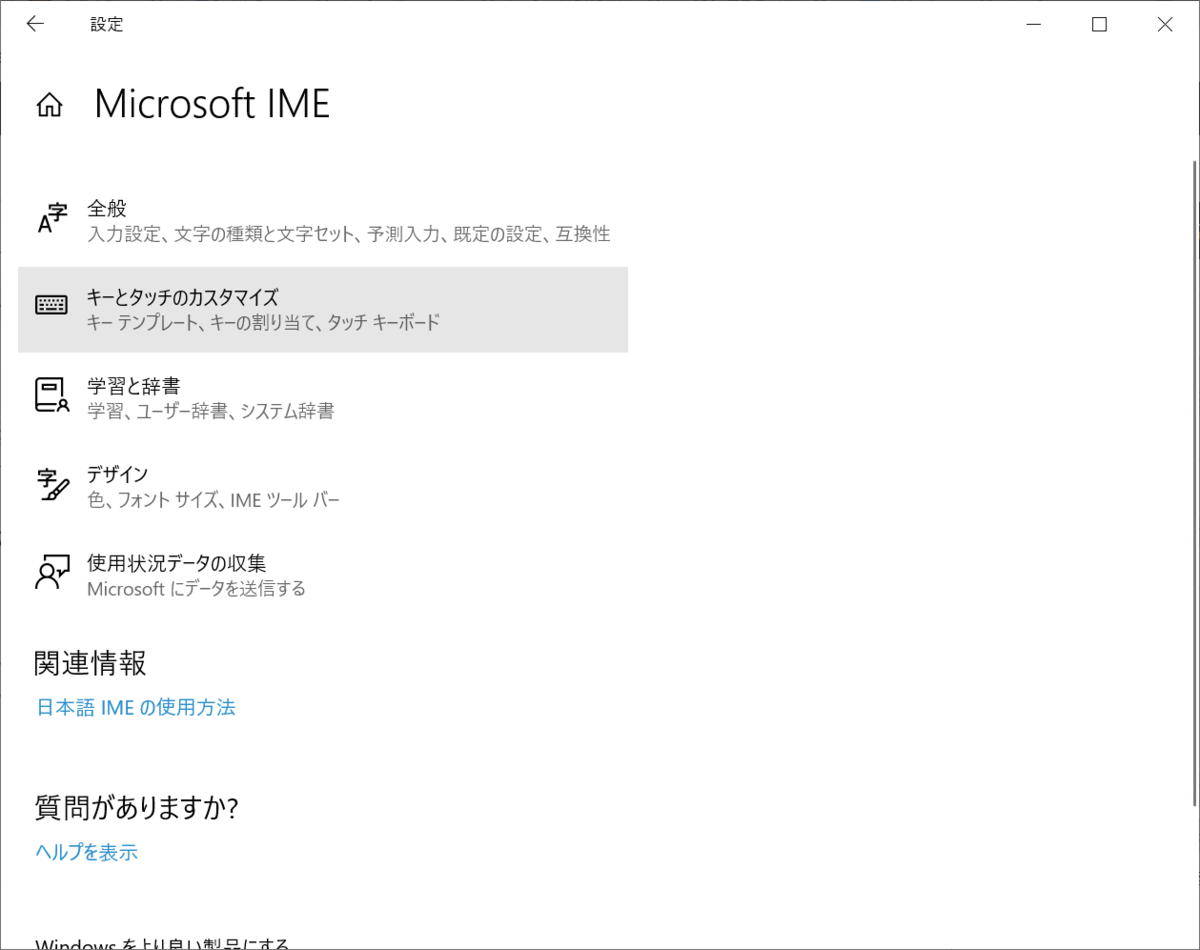Click the 関連情報 heading
This screenshot has height=950, width=1200.
(x=91, y=663)
